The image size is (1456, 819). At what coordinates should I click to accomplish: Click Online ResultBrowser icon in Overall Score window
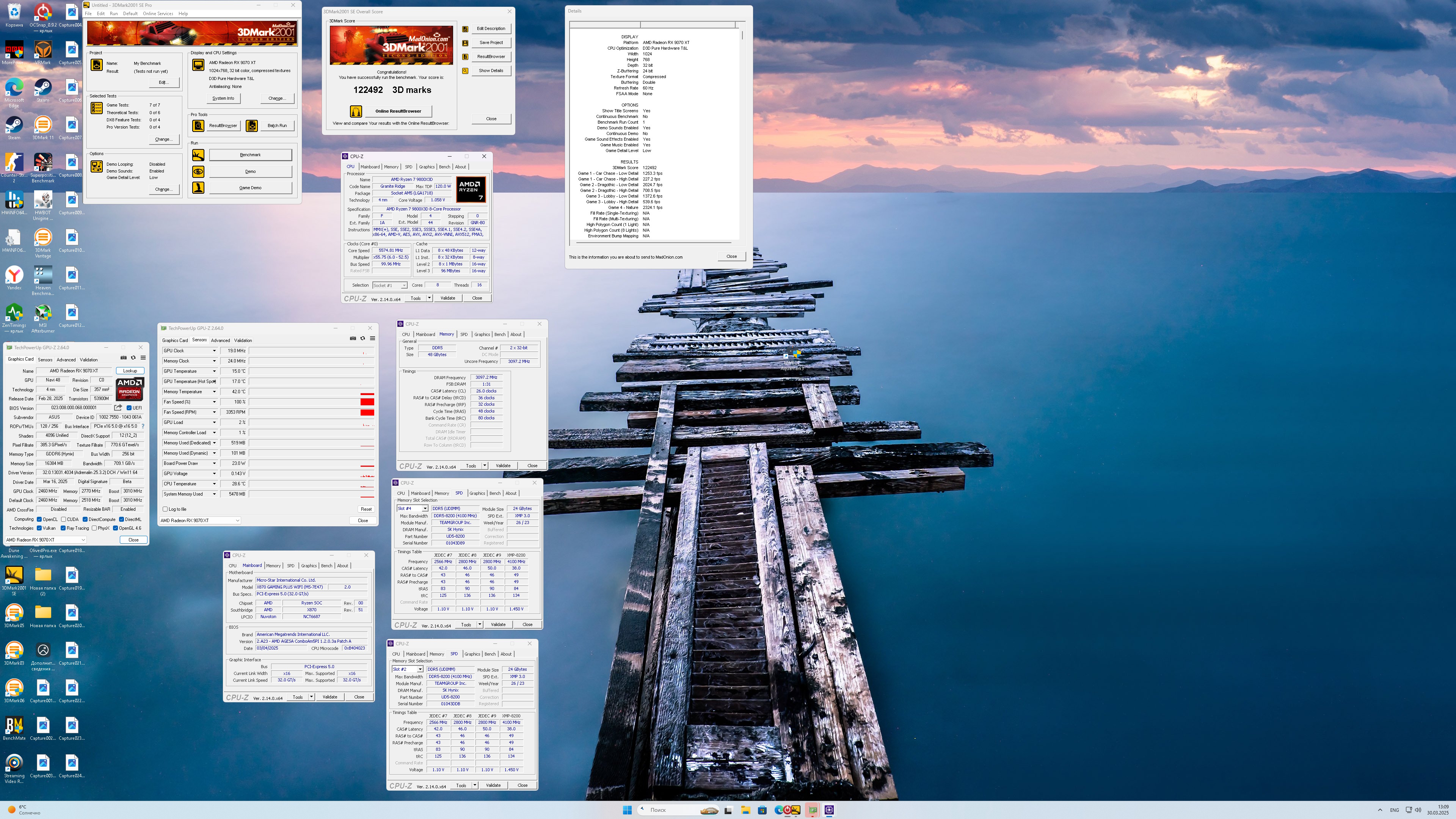[356, 111]
